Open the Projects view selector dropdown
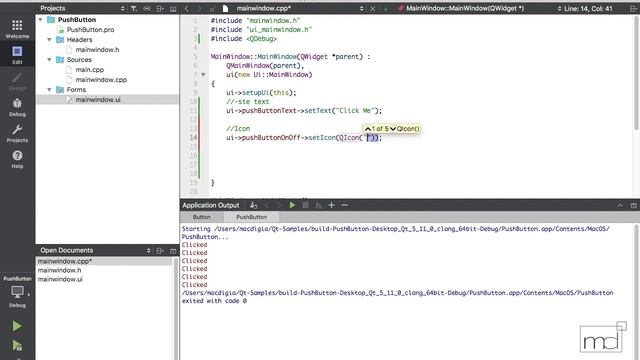 [x=122, y=8]
